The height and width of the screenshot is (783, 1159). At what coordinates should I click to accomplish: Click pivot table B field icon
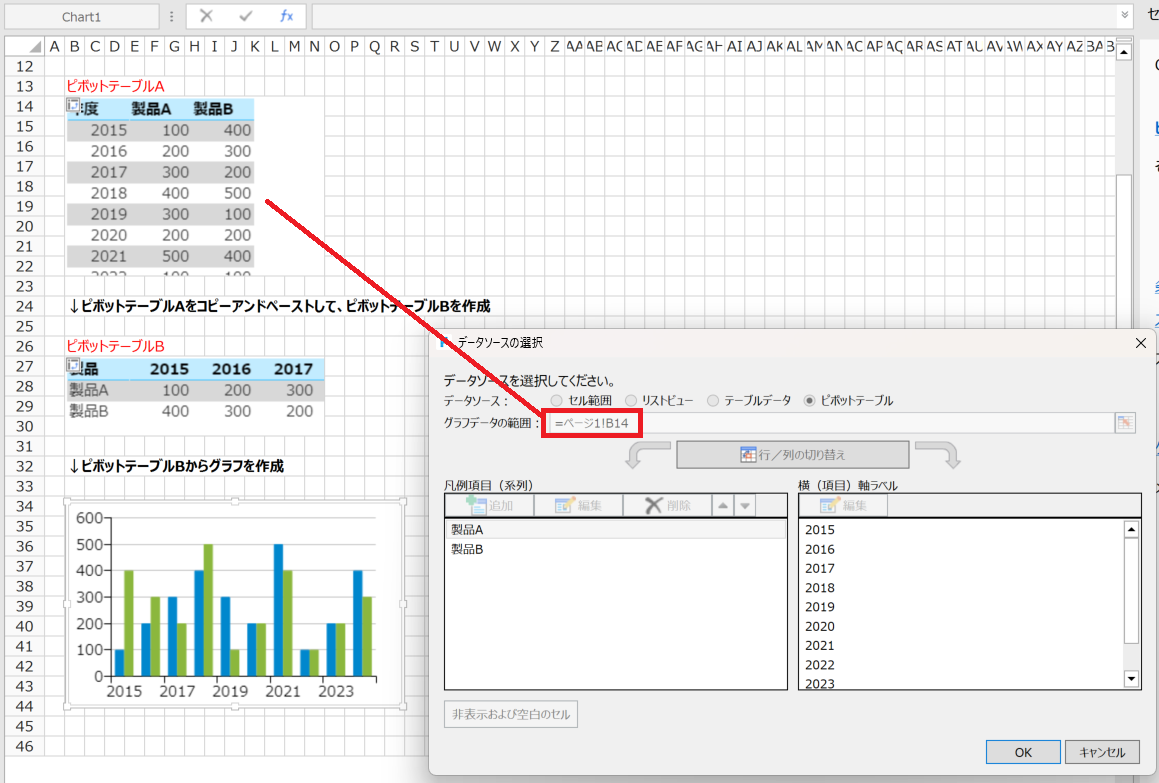coord(73,367)
